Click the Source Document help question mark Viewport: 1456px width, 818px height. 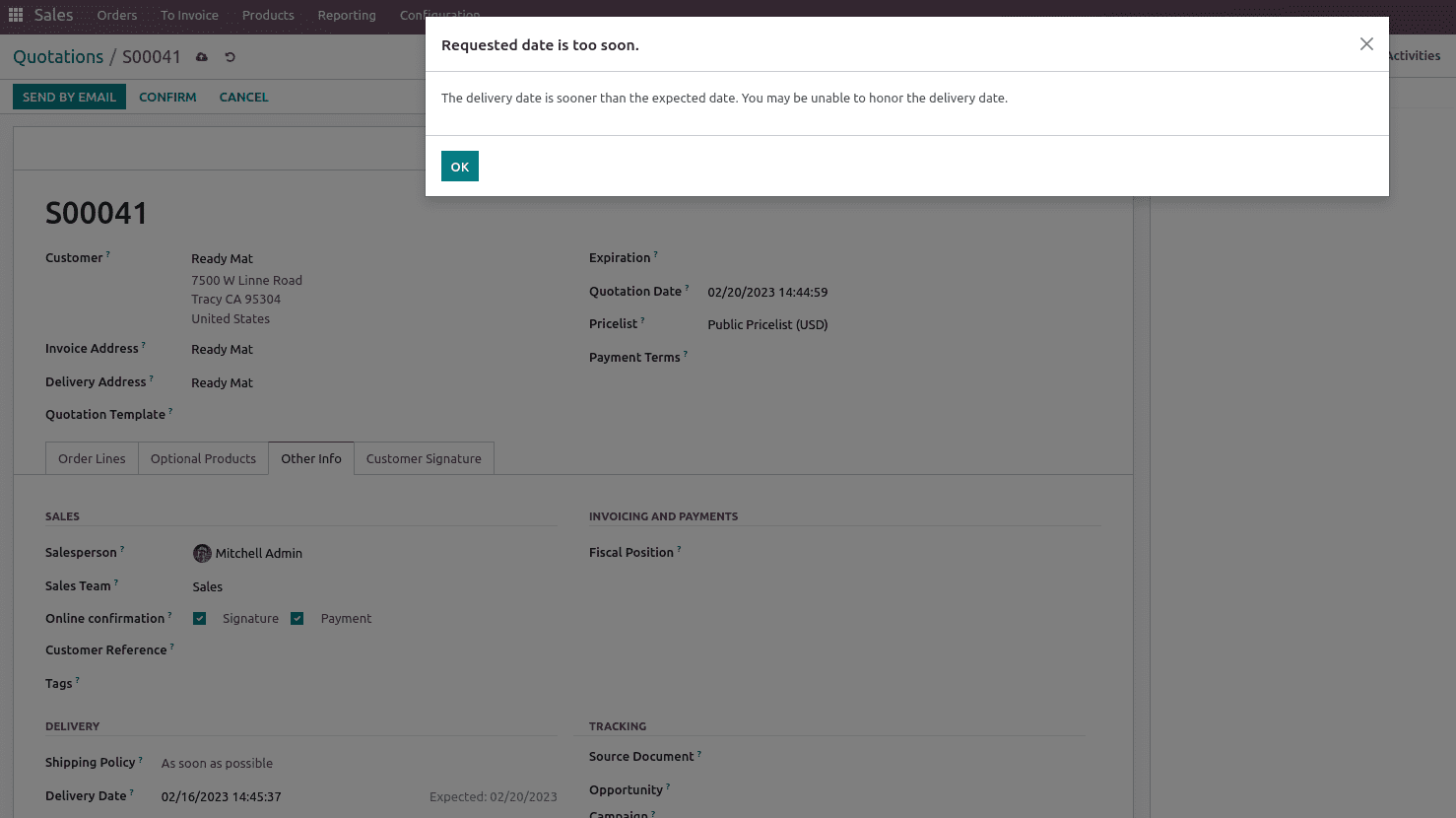point(699,753)
